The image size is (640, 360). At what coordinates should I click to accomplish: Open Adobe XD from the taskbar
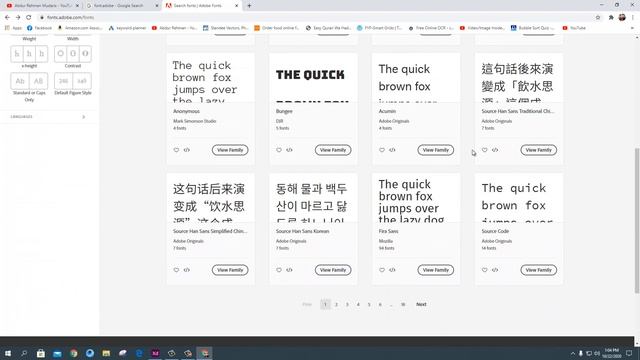click(155, 353)
